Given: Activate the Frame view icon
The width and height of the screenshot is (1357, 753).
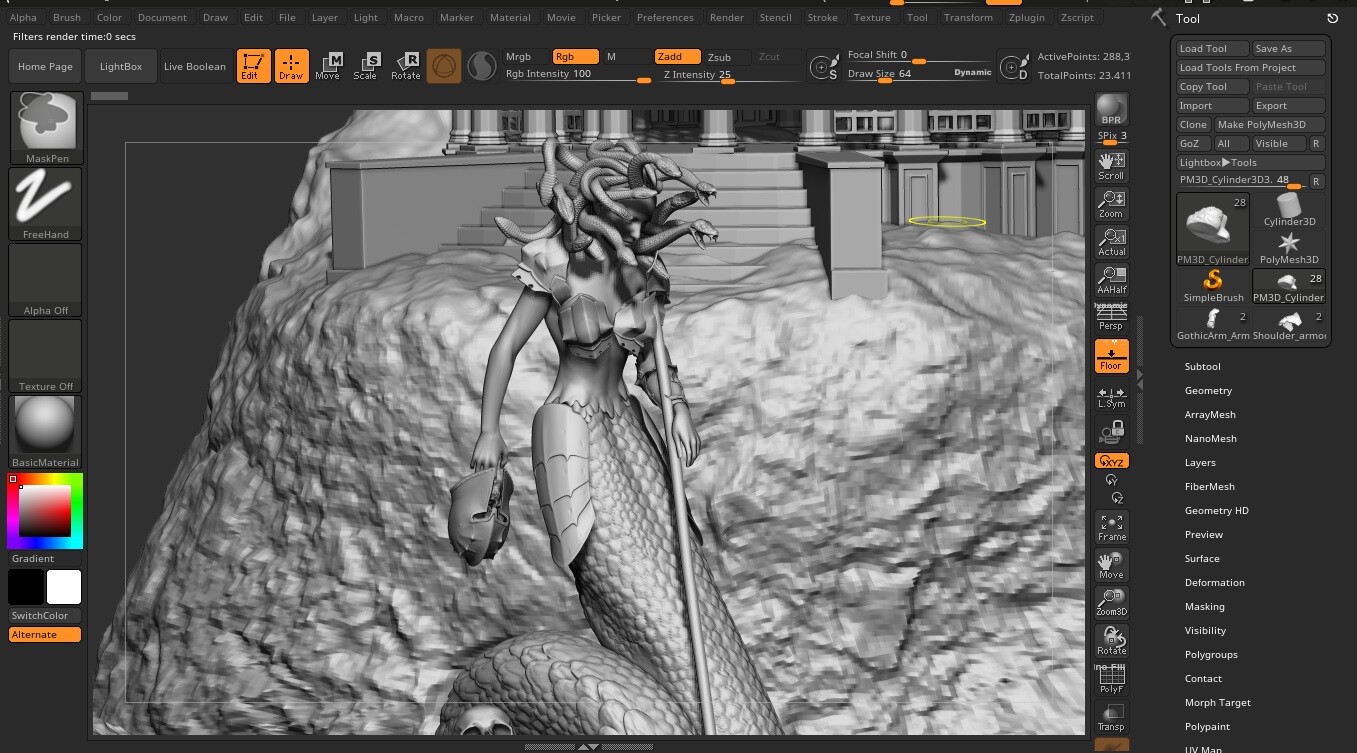Looking at the screenshot, I should click(1111, 527).
